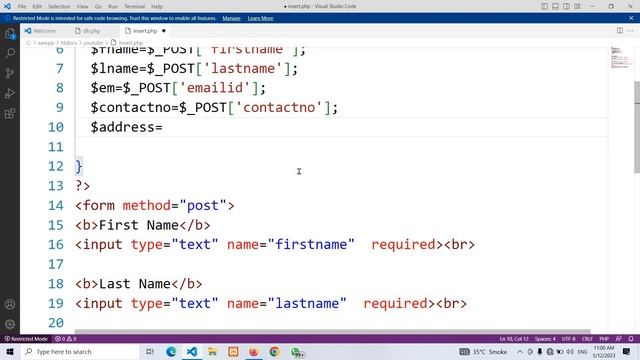
Task: Change line ending via CRLF indicator
Action: tap(587, 339)
